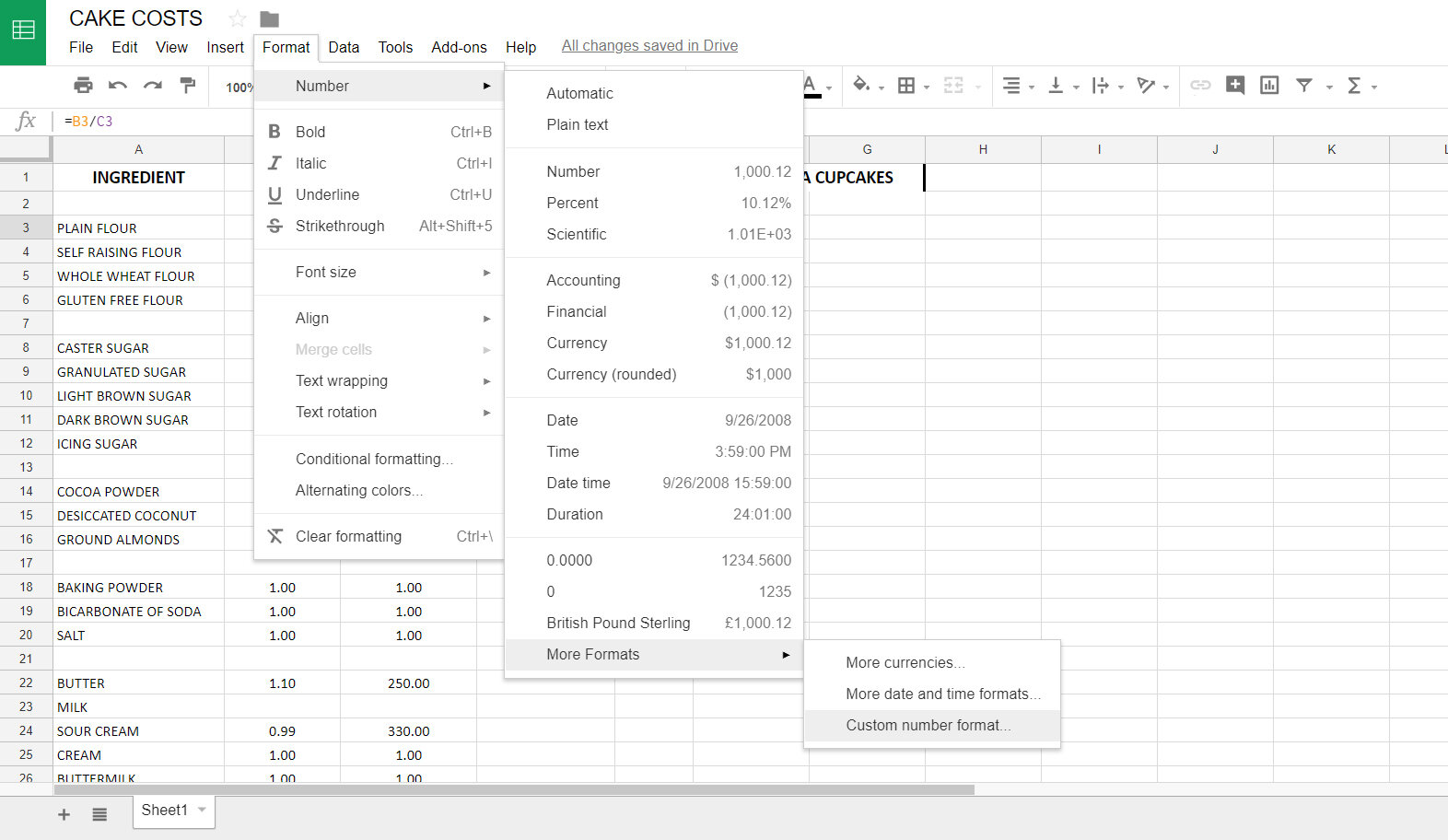Expand the Text rotation submenu
Screen dimensions: 1448x840
(x=379, y=413)
